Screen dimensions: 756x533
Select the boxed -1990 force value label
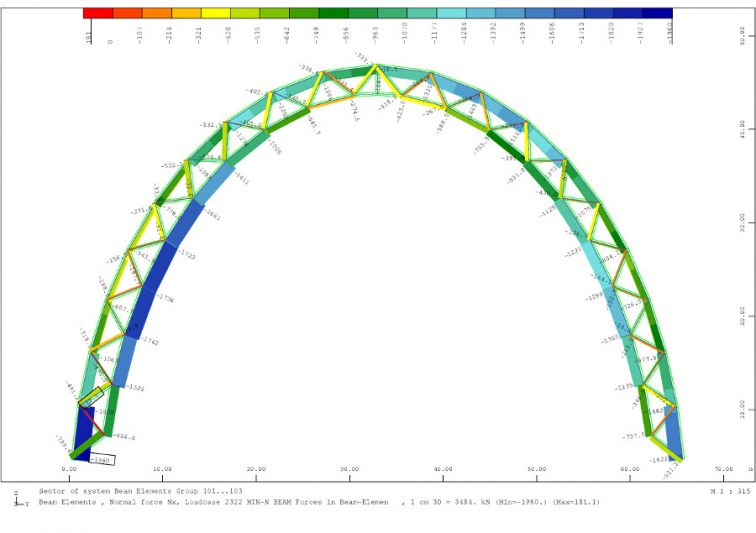click(101, 460)
